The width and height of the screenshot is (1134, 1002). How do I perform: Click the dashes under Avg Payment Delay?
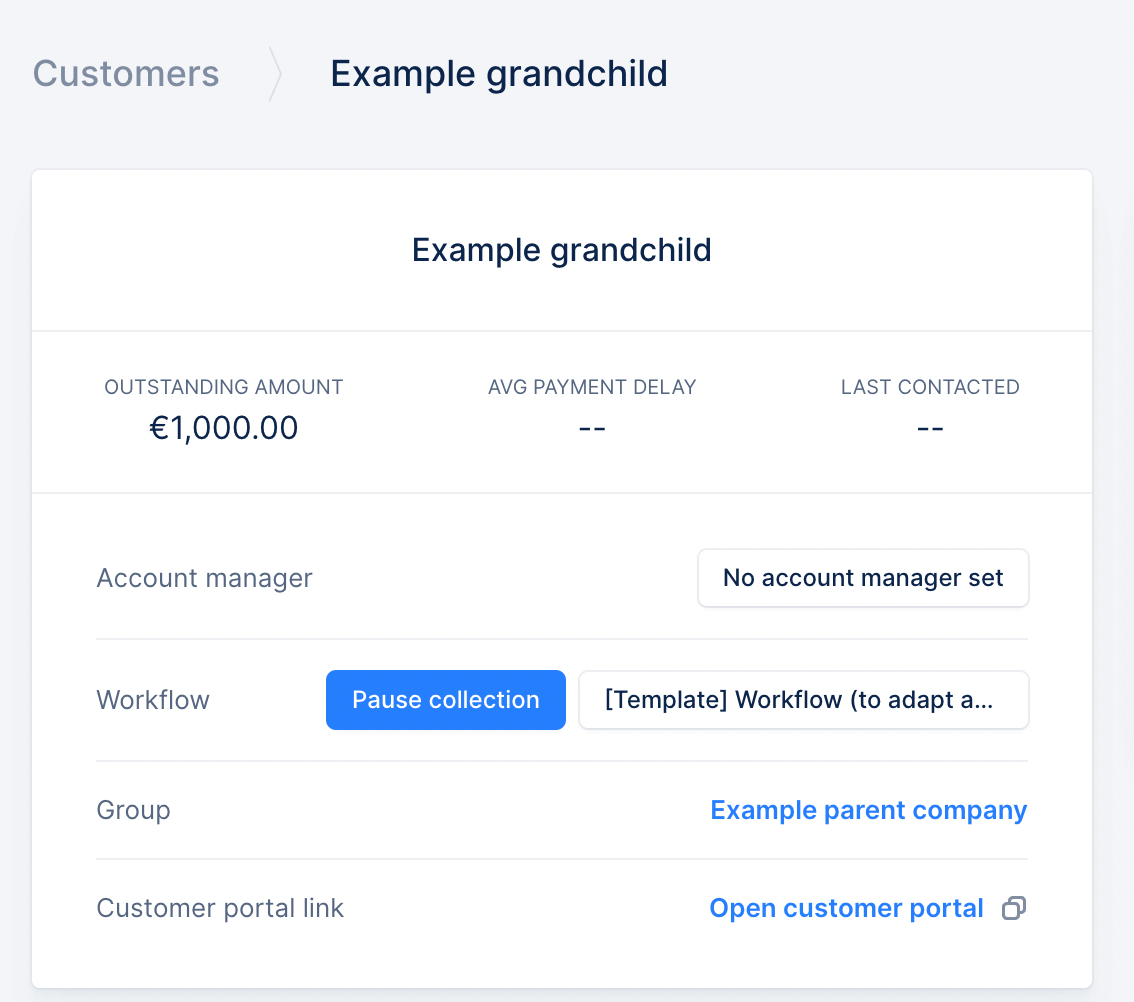(x=592, y=429)
